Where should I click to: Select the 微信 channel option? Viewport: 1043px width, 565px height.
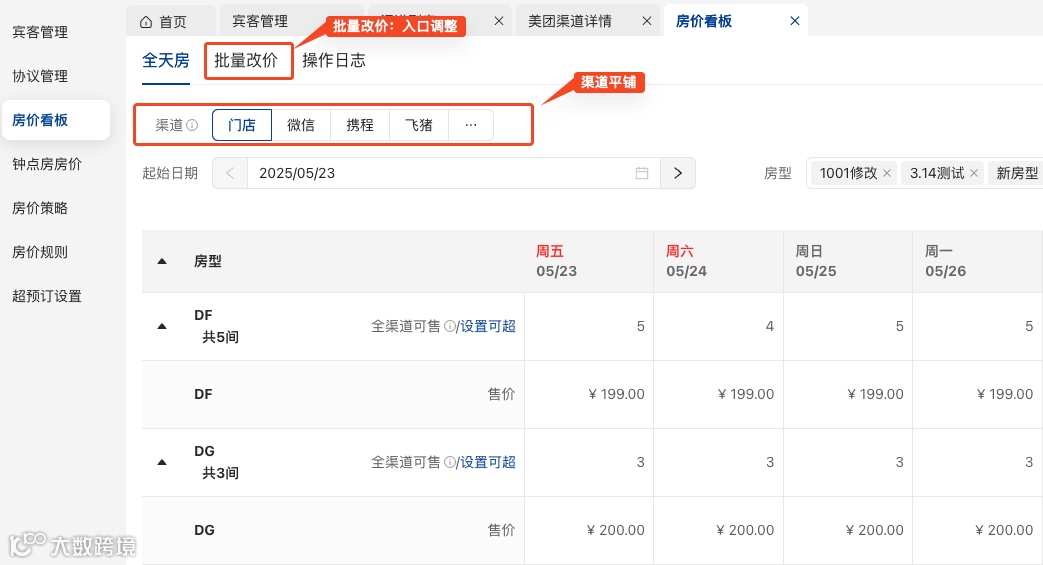pos(301,125)
